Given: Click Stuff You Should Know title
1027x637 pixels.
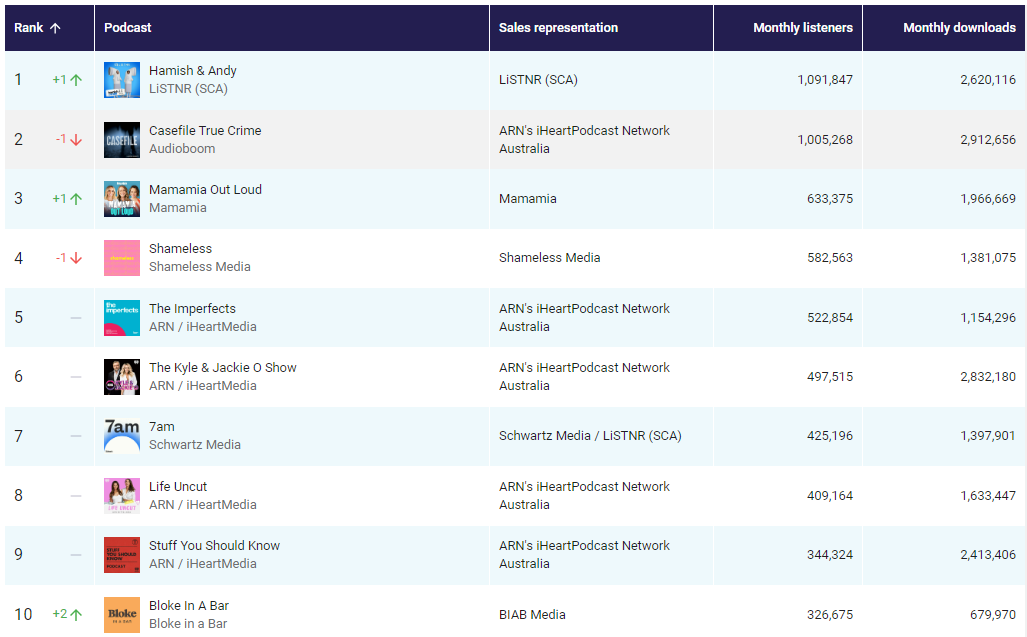Looking at the screenshot, I should tap(214, 545).
